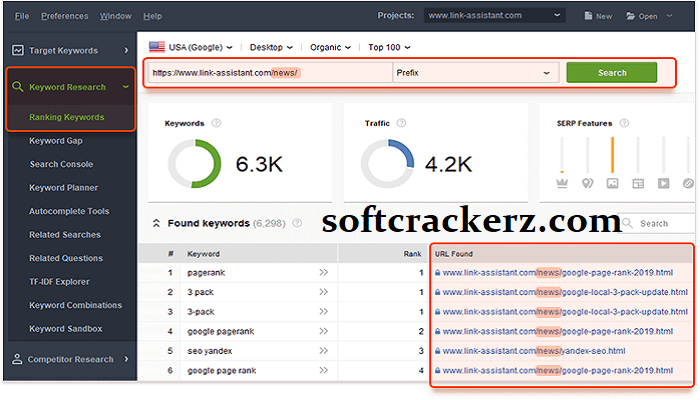
Task: Click the search magnifier icon in keyword filter
Action: pos(627,223)
